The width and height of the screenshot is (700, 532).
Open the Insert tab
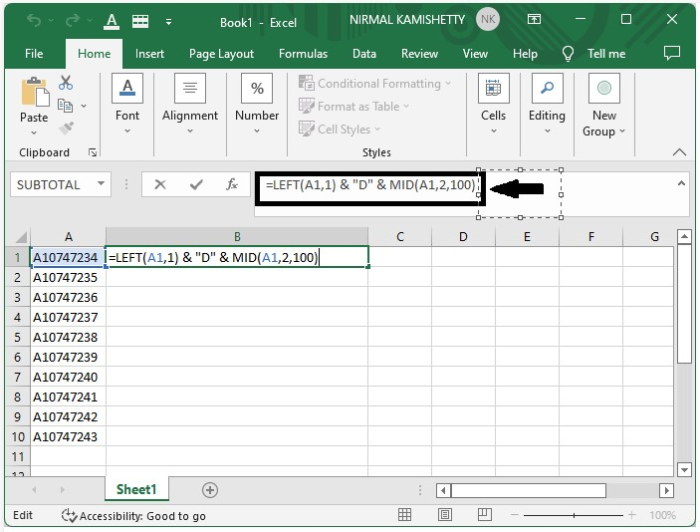[150, 54]
